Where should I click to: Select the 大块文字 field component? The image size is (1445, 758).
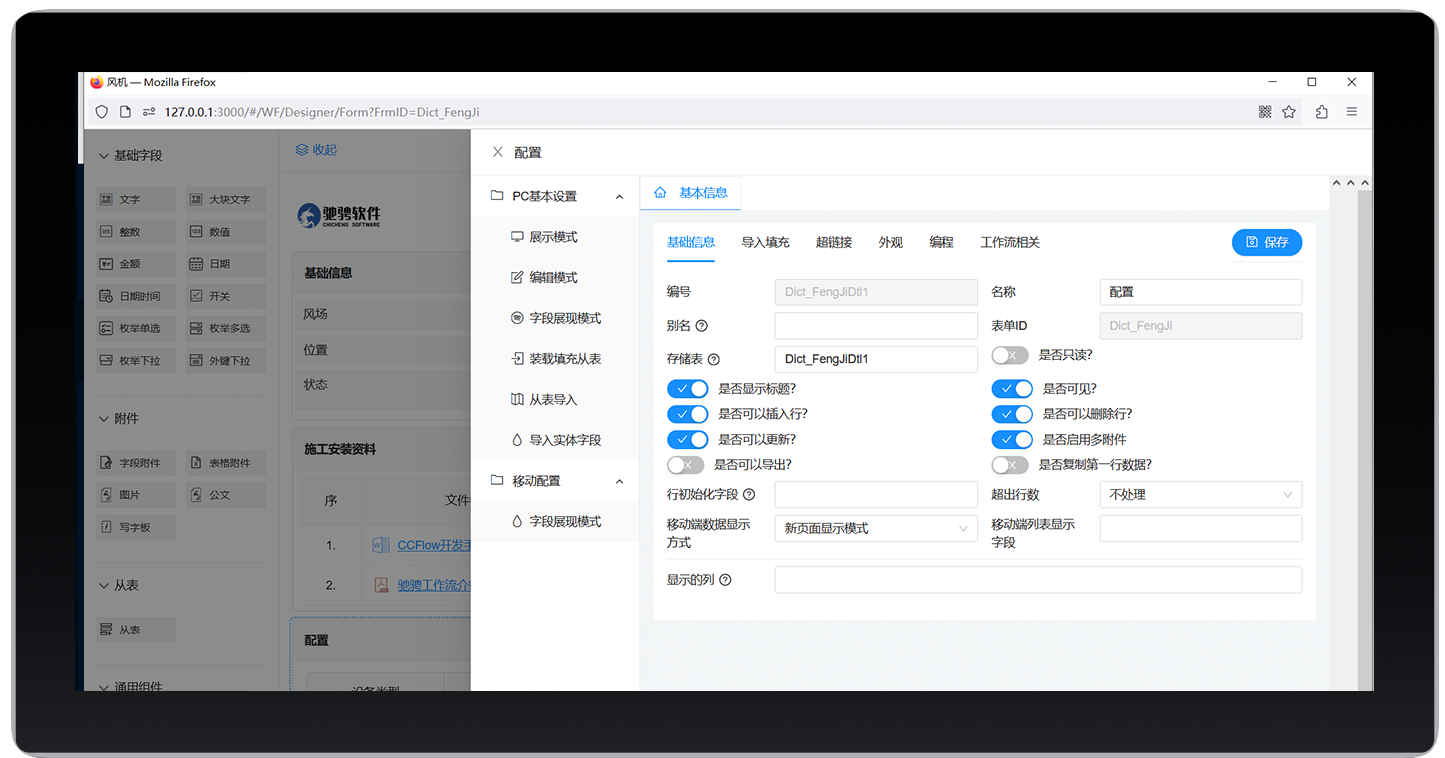[x=226, y=199]
